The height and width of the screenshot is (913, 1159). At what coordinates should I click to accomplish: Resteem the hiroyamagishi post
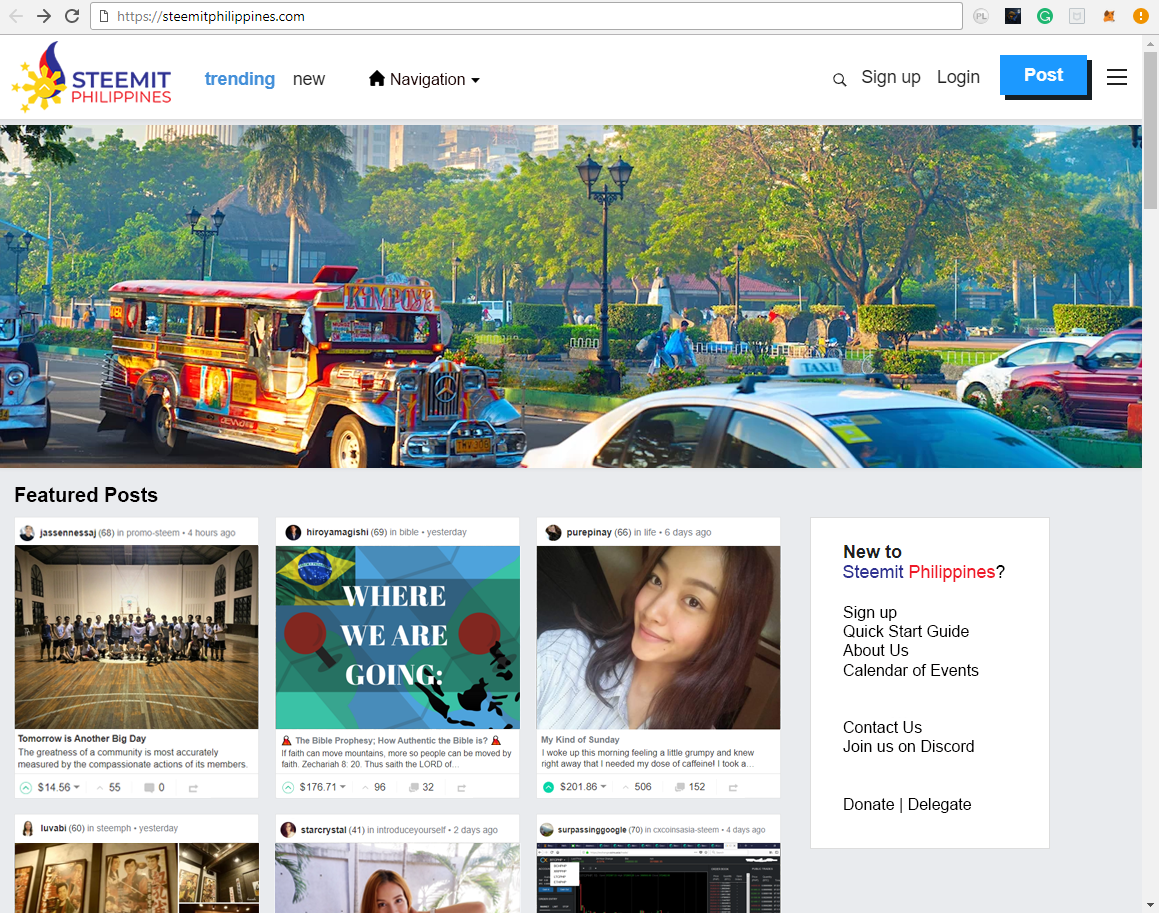tap(461, 788)
